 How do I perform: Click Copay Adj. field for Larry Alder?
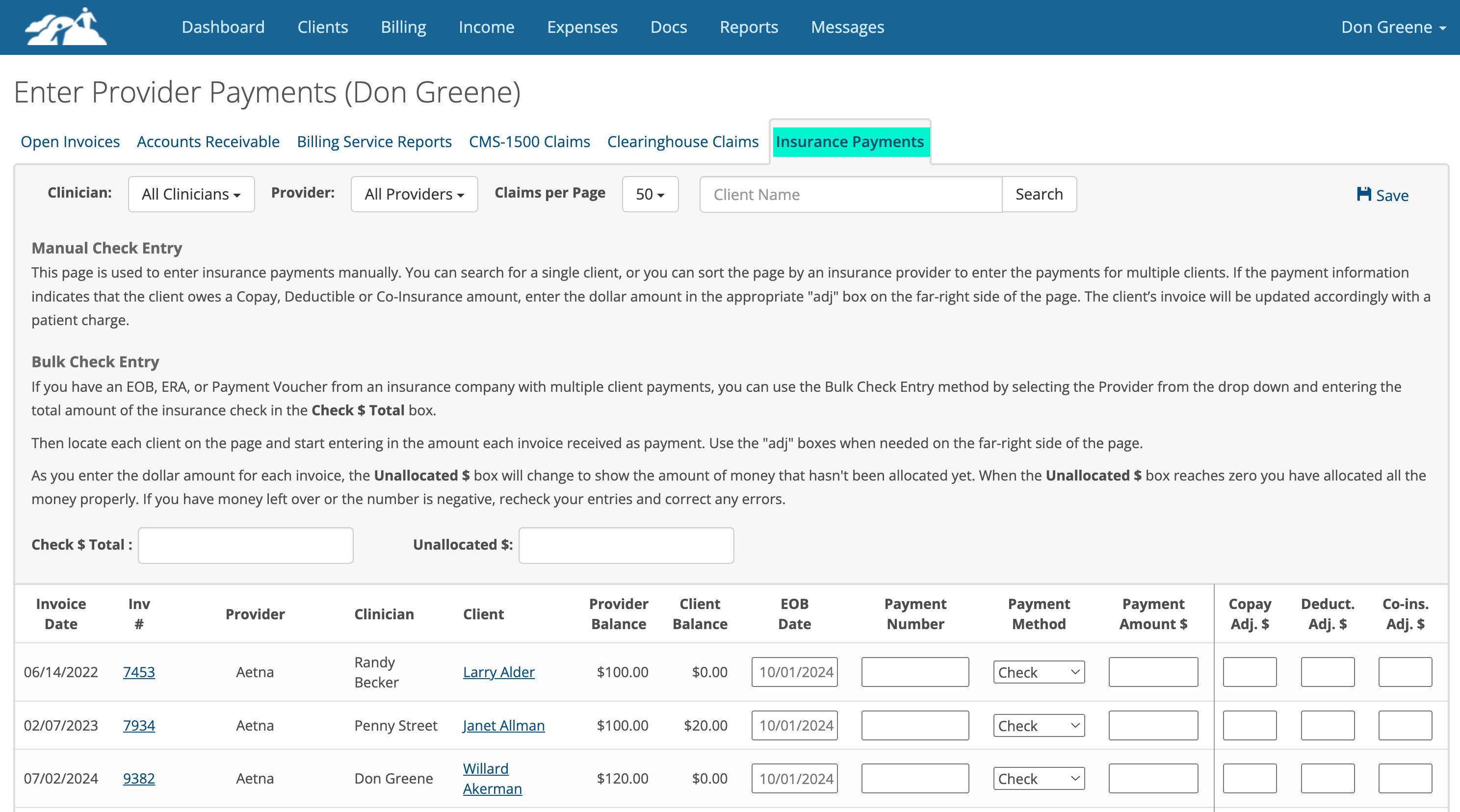click(1250, 672)
